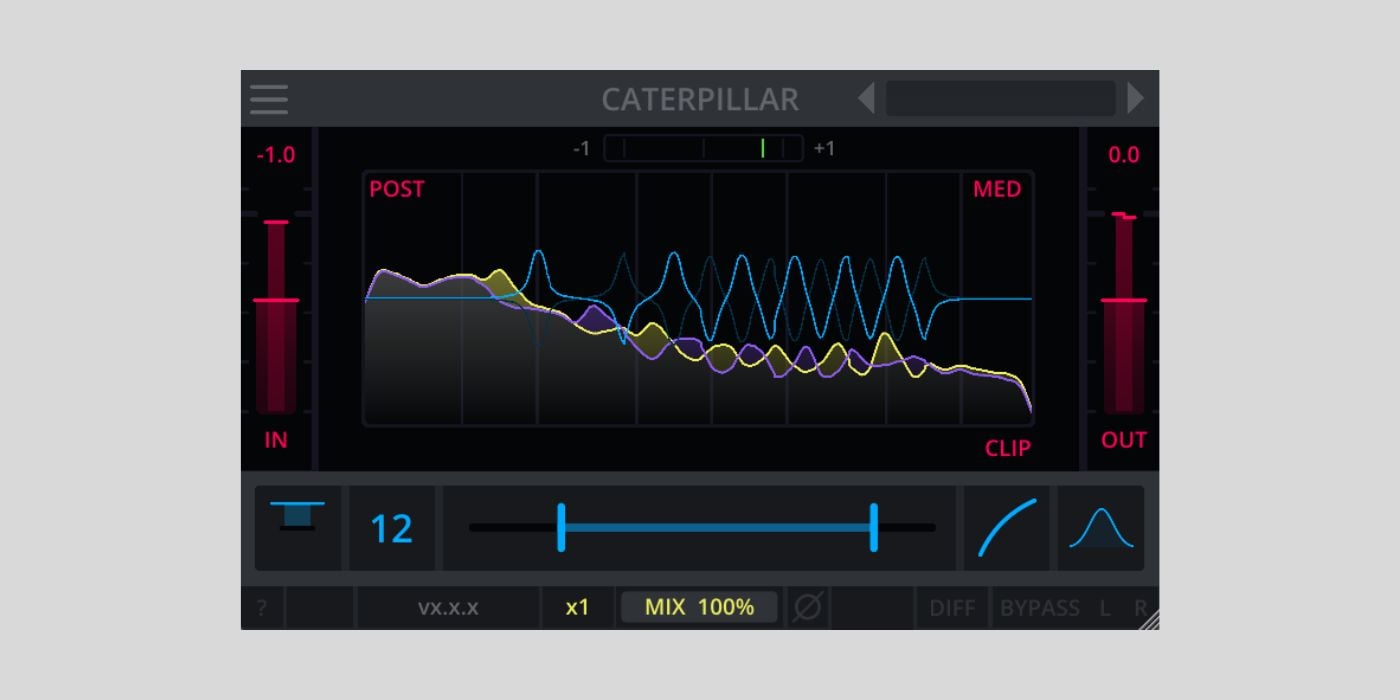This screenshot has height=700, width=1400.
Task: Click the next preset arrow
Action: tap(1135, 98)
